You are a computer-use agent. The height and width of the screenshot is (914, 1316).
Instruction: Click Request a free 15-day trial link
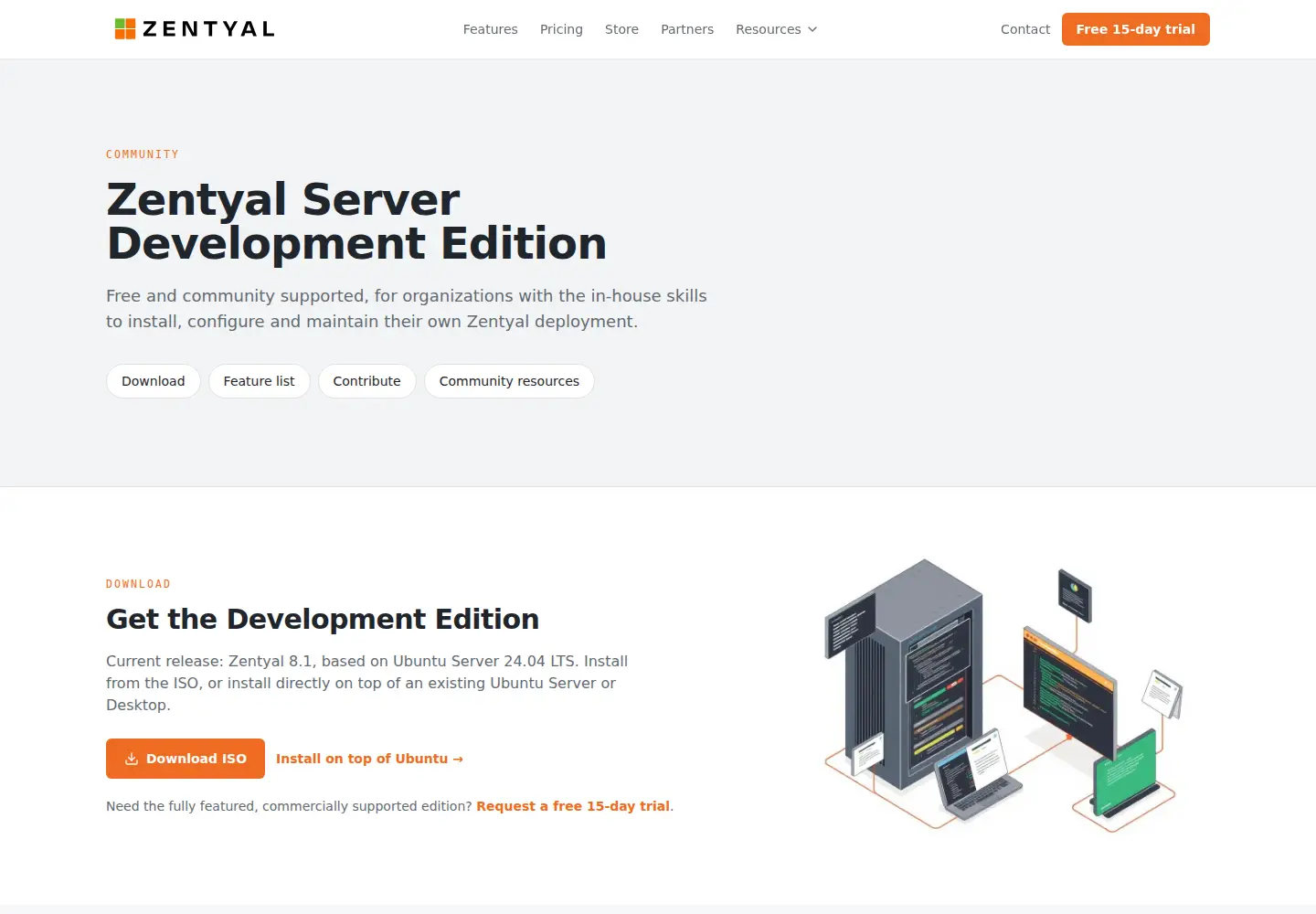click(x=573, y=806)
